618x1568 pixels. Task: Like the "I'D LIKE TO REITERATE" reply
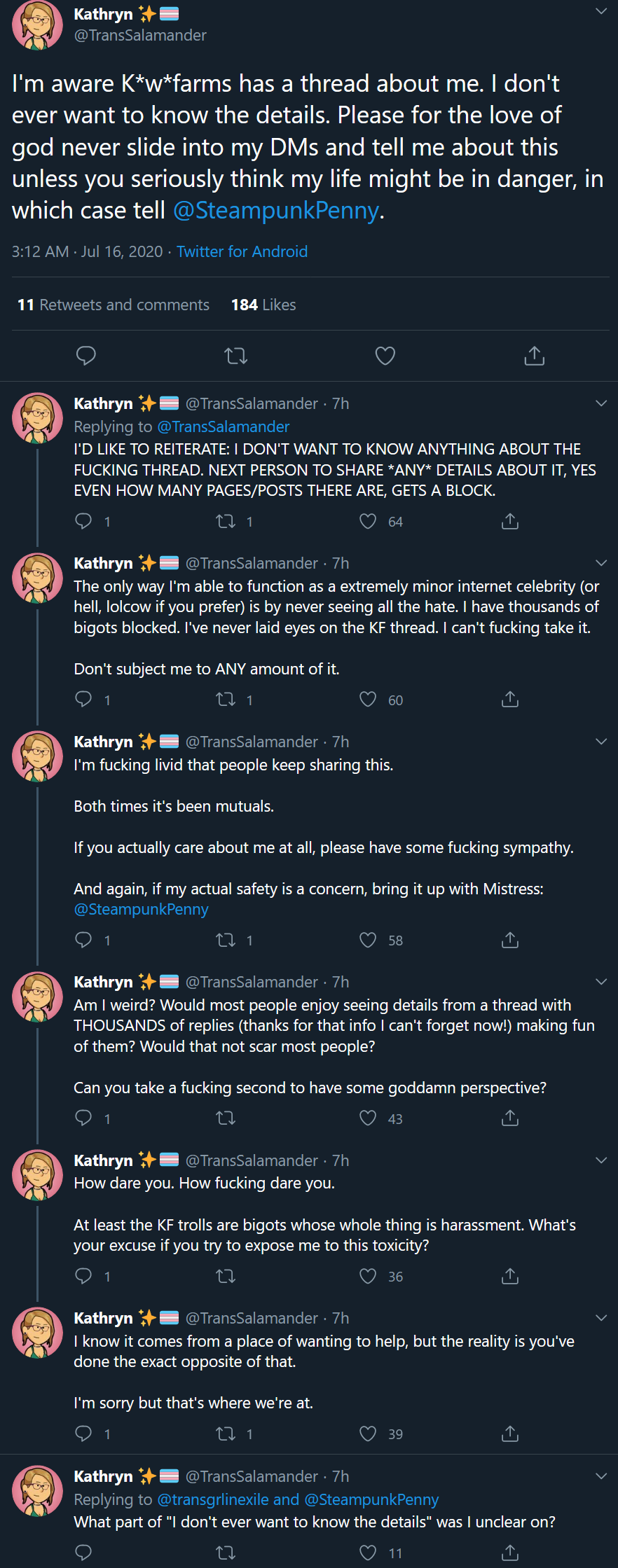point(368,521)
